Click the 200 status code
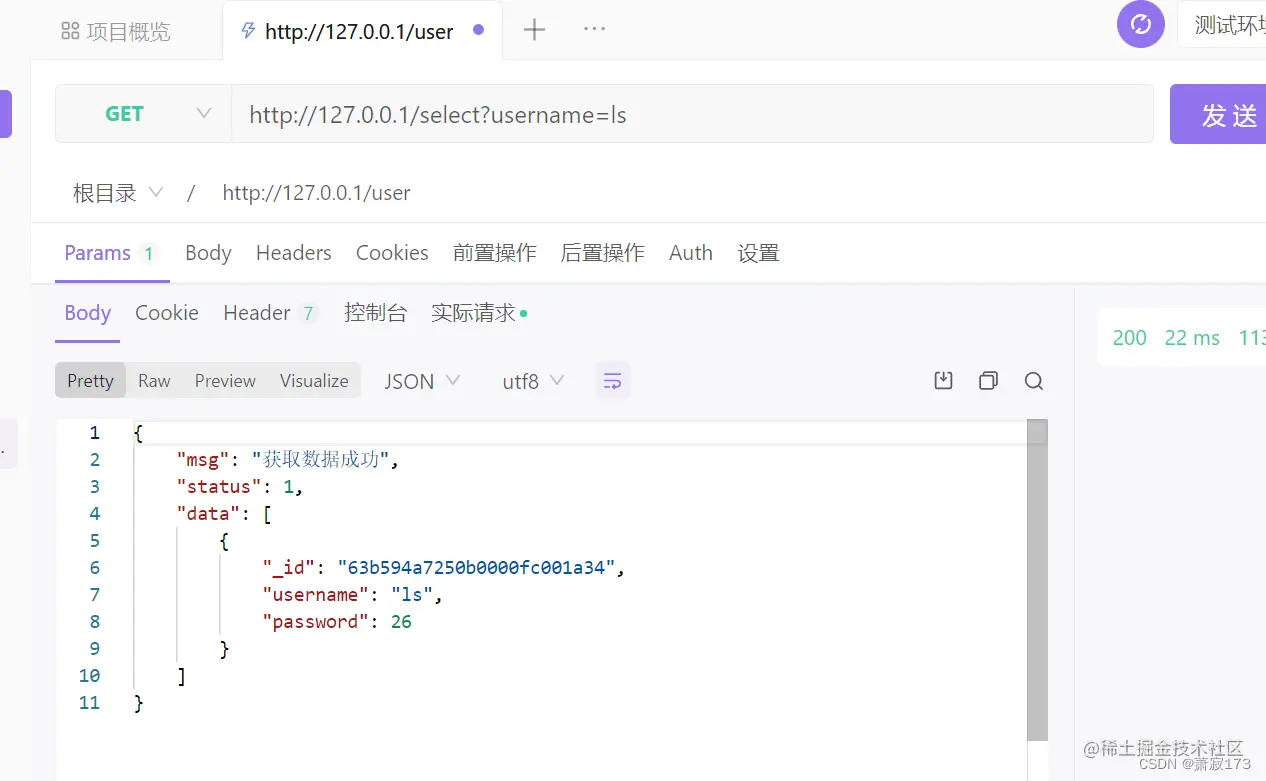The width and height of the screenshot is (1266, 781). tap(1129, 338)
